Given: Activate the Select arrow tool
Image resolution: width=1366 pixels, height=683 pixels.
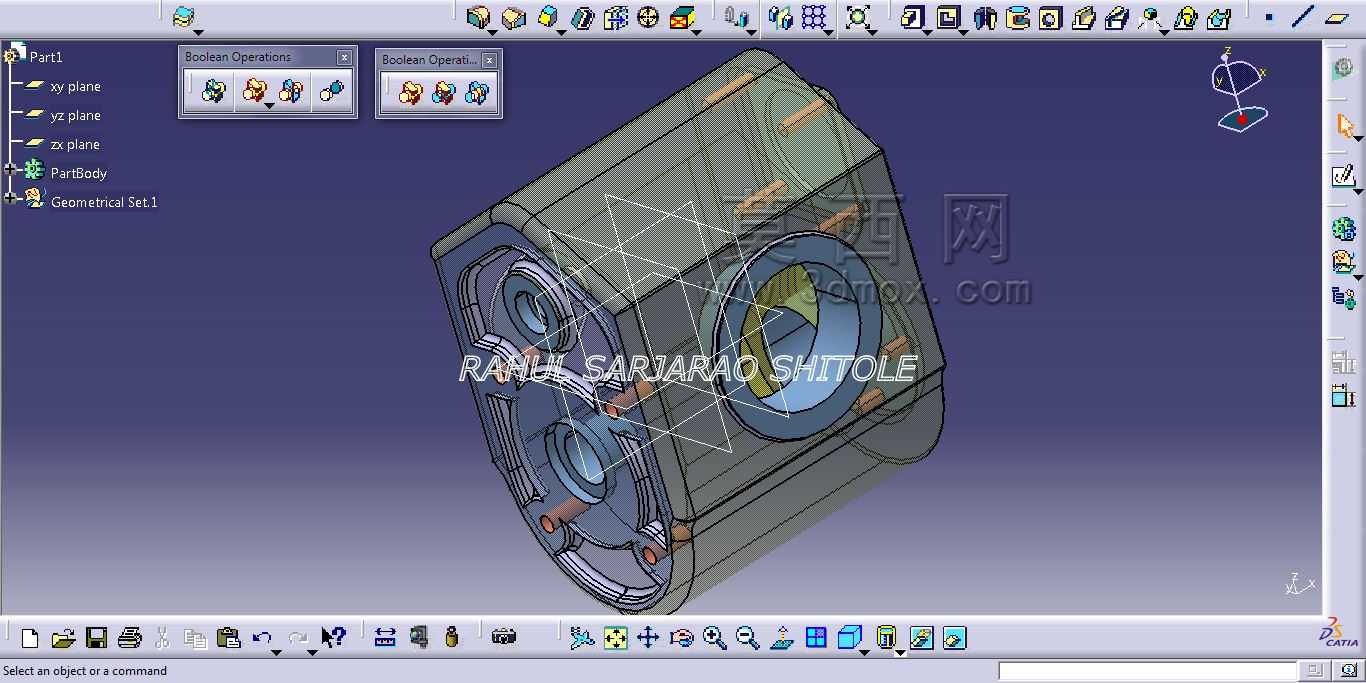Looking at the screenshot, I should [1344, 126].
